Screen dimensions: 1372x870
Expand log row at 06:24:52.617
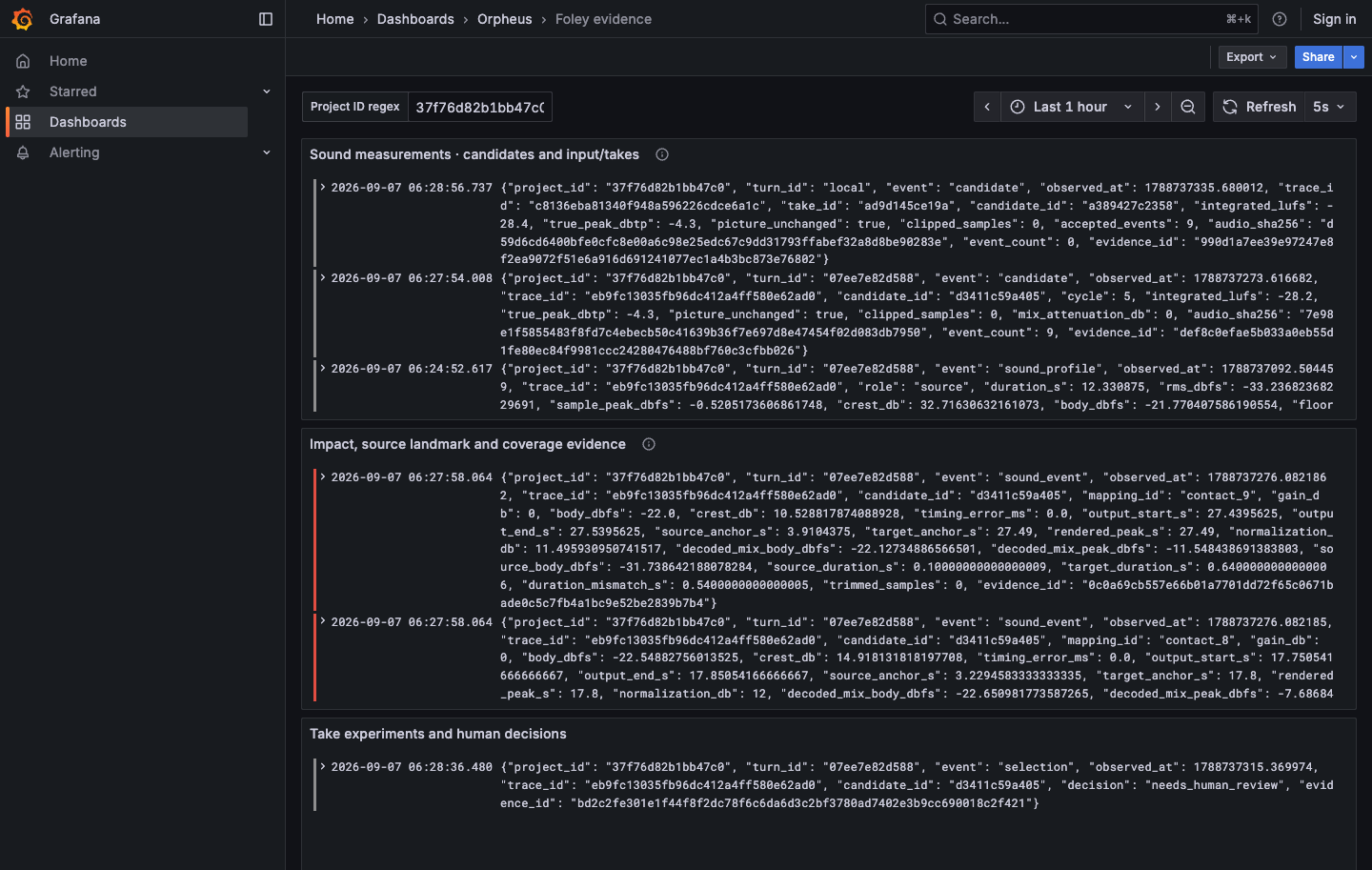pos(323,369)
